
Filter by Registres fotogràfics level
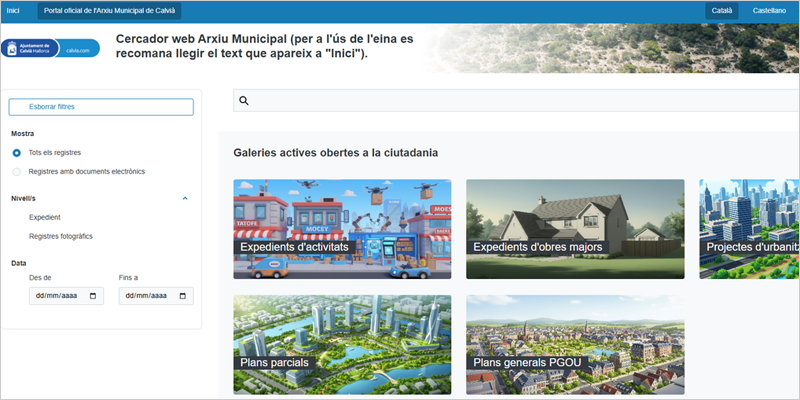coord(61,237)
